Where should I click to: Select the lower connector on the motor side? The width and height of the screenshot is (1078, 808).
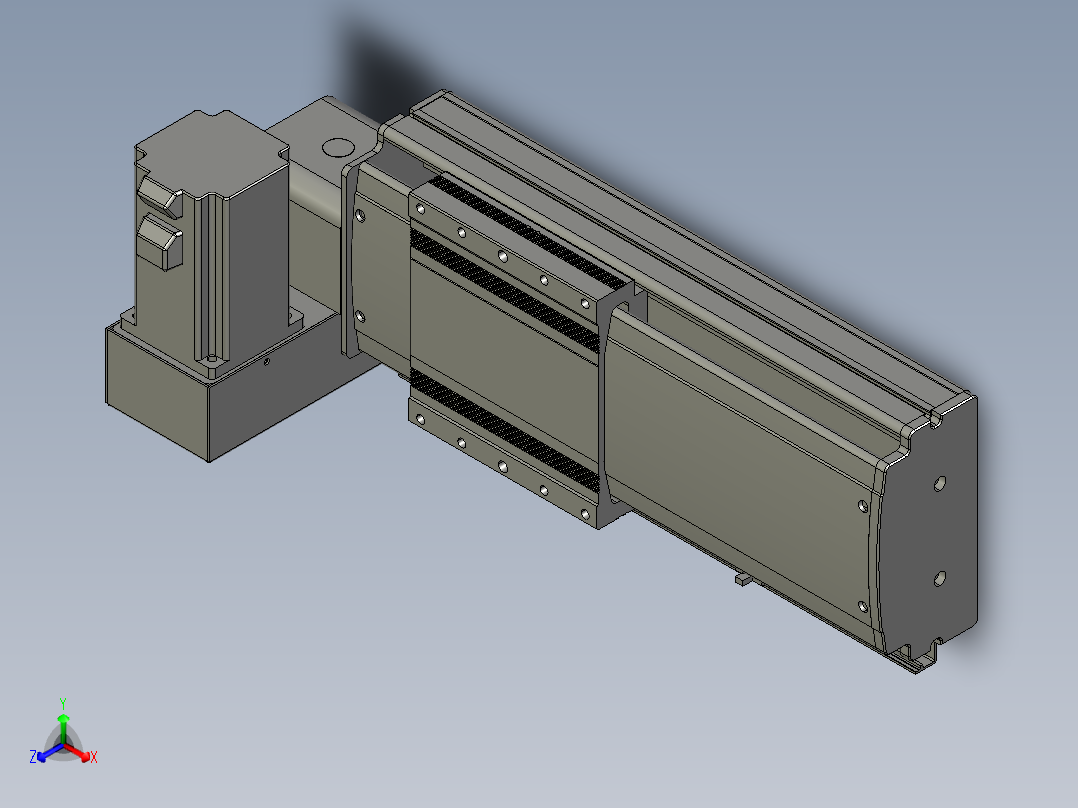pyautogui.click(x=160, y=241)
